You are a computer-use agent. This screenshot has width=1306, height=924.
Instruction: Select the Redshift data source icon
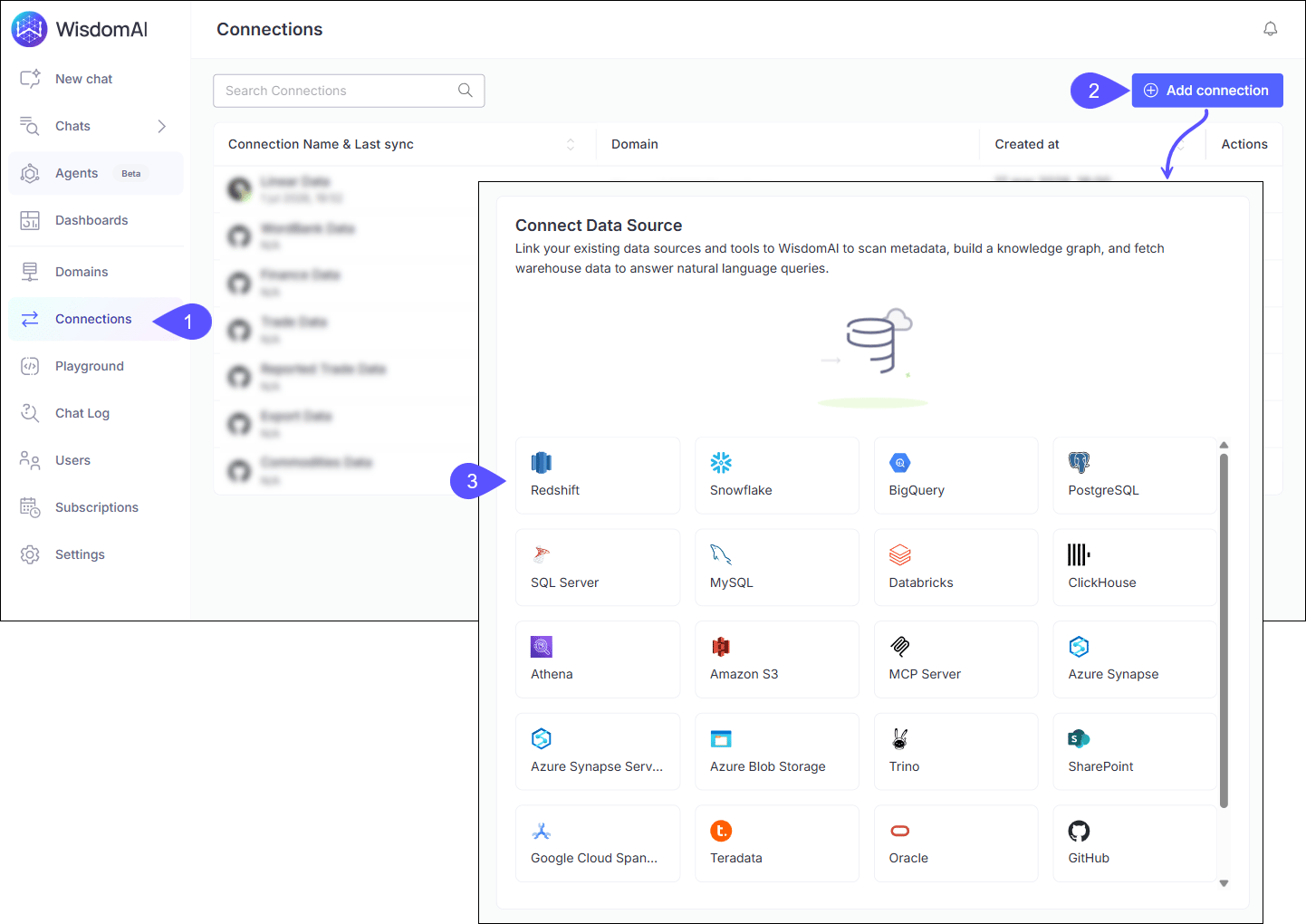pos(542,463)
